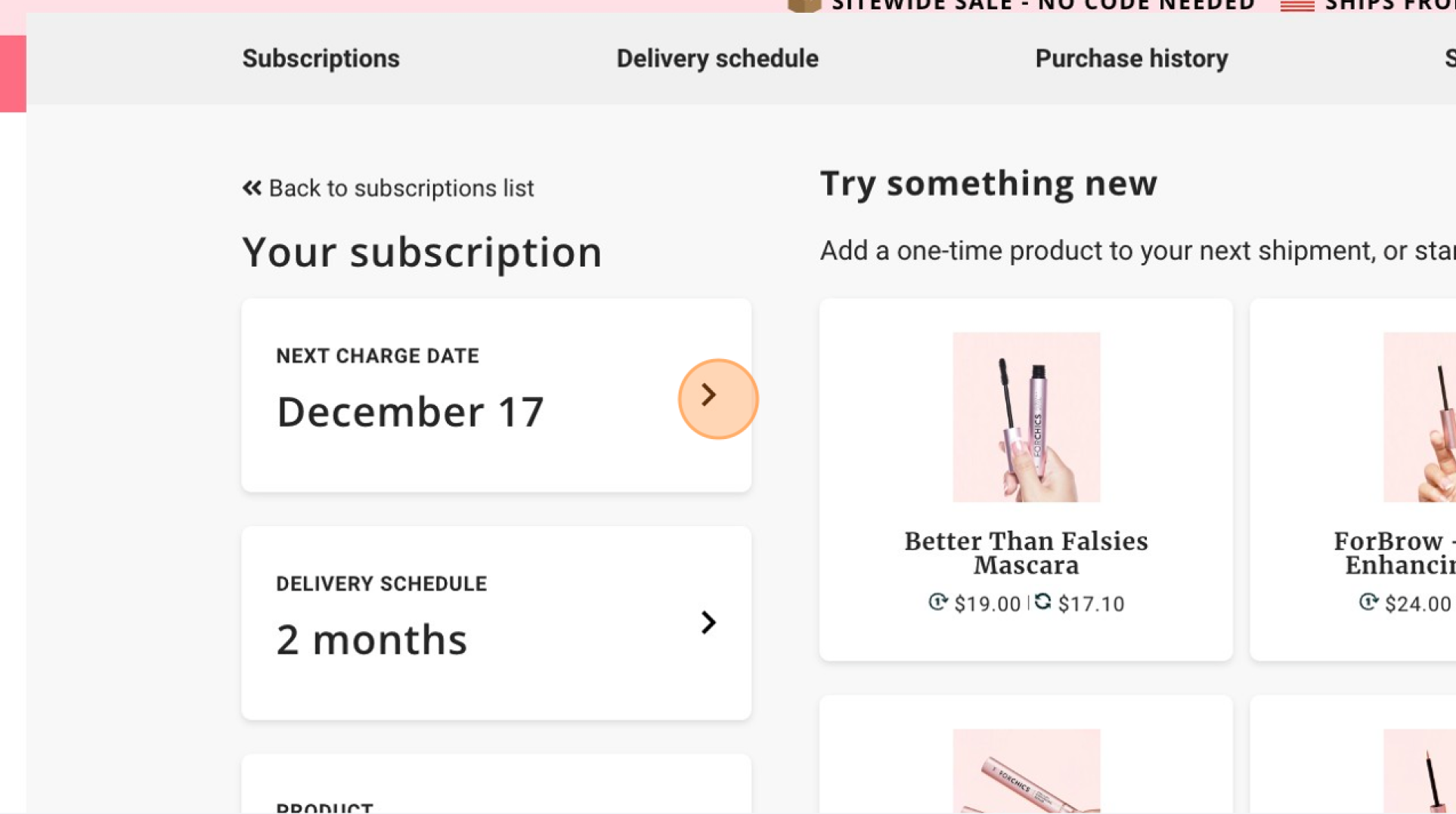Go to Purchase history tab
Viewport: 1456px width, 814px height.
[1131, 58]
